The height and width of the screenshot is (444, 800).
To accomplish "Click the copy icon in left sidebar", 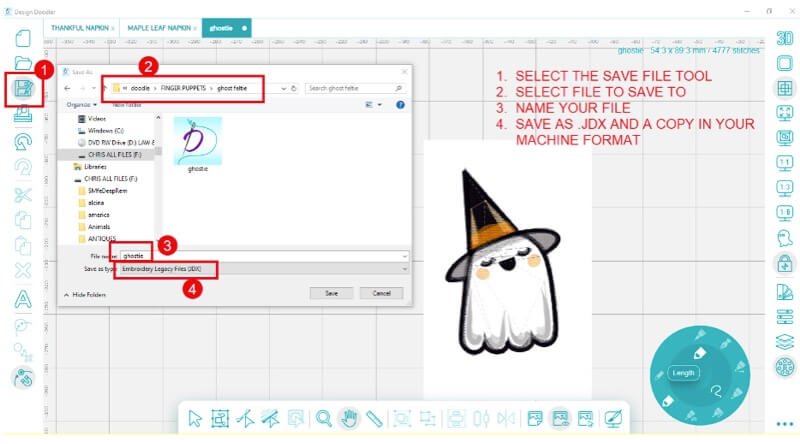I will tap(23, 220).
